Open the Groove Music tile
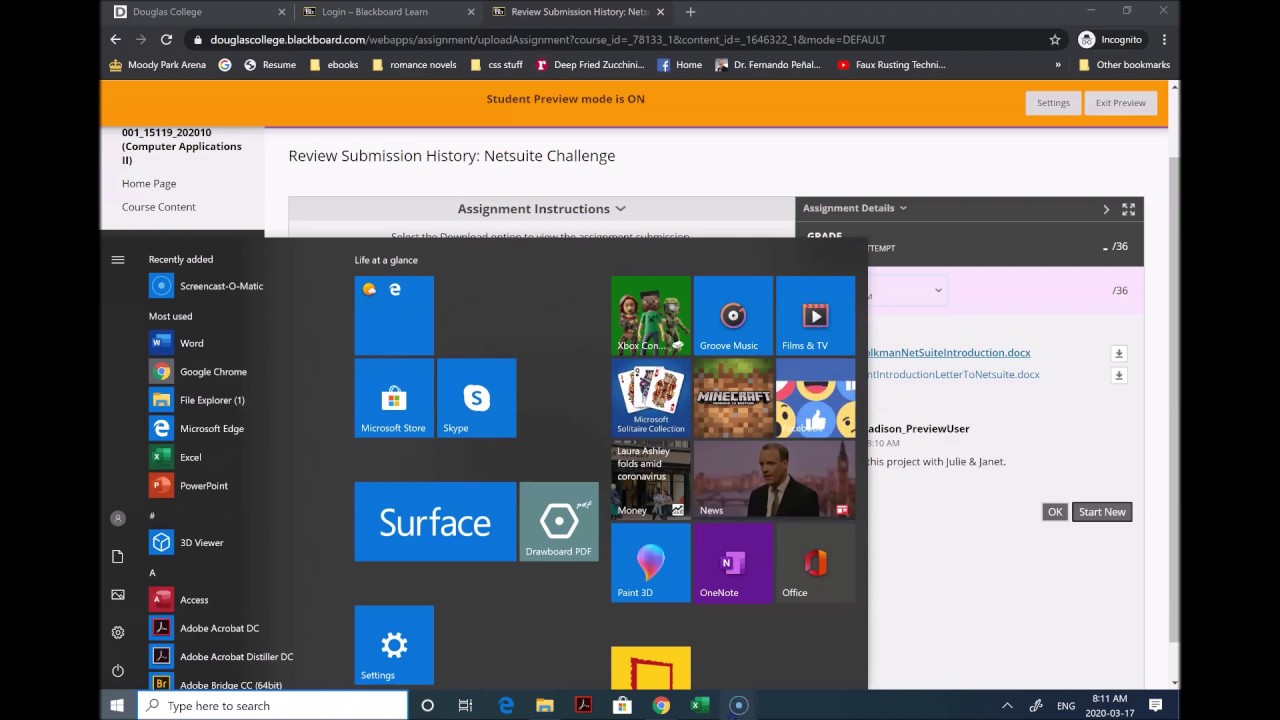This screenshot has height=720, width=1280. tap(733, 316)
